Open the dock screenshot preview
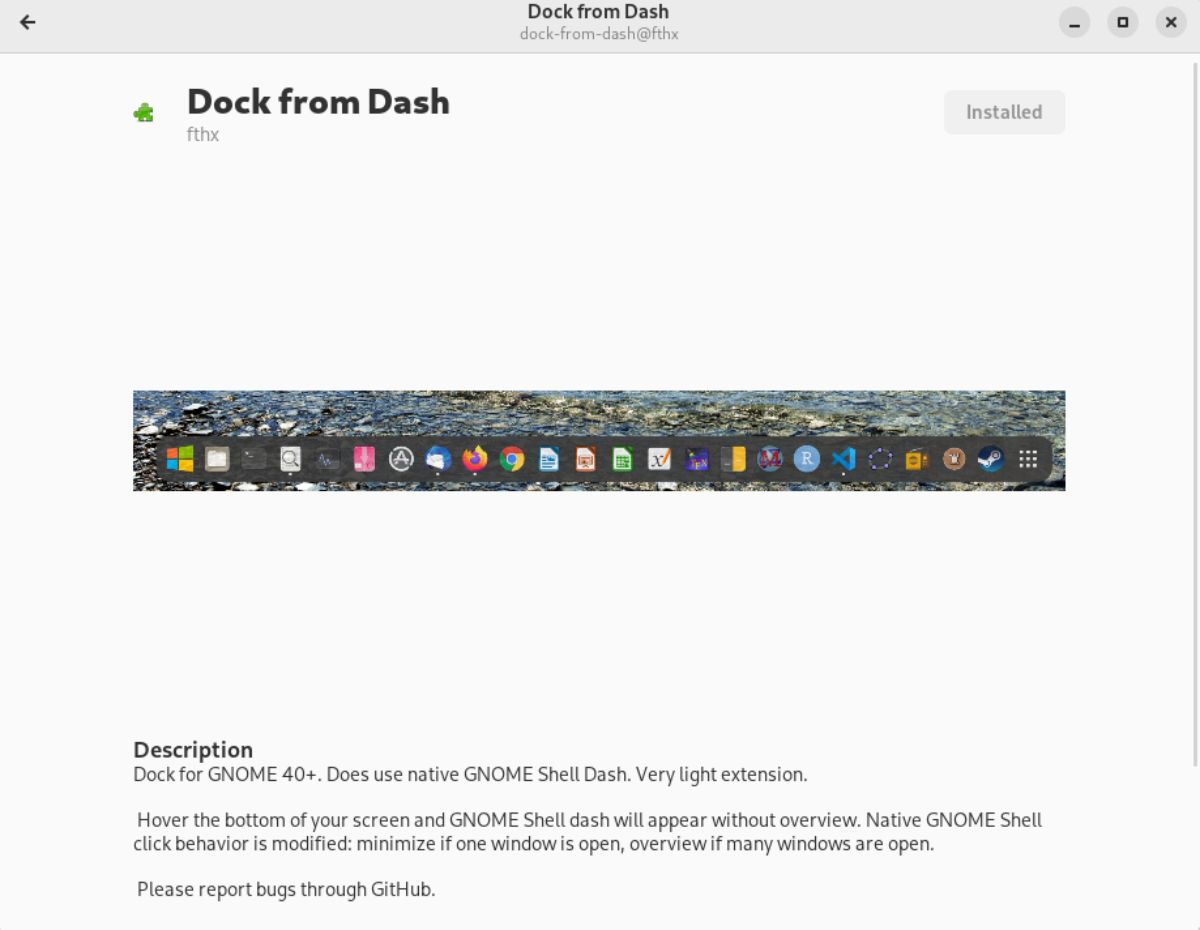Screen dimensions: 1200x930 [x=598, y=440]
